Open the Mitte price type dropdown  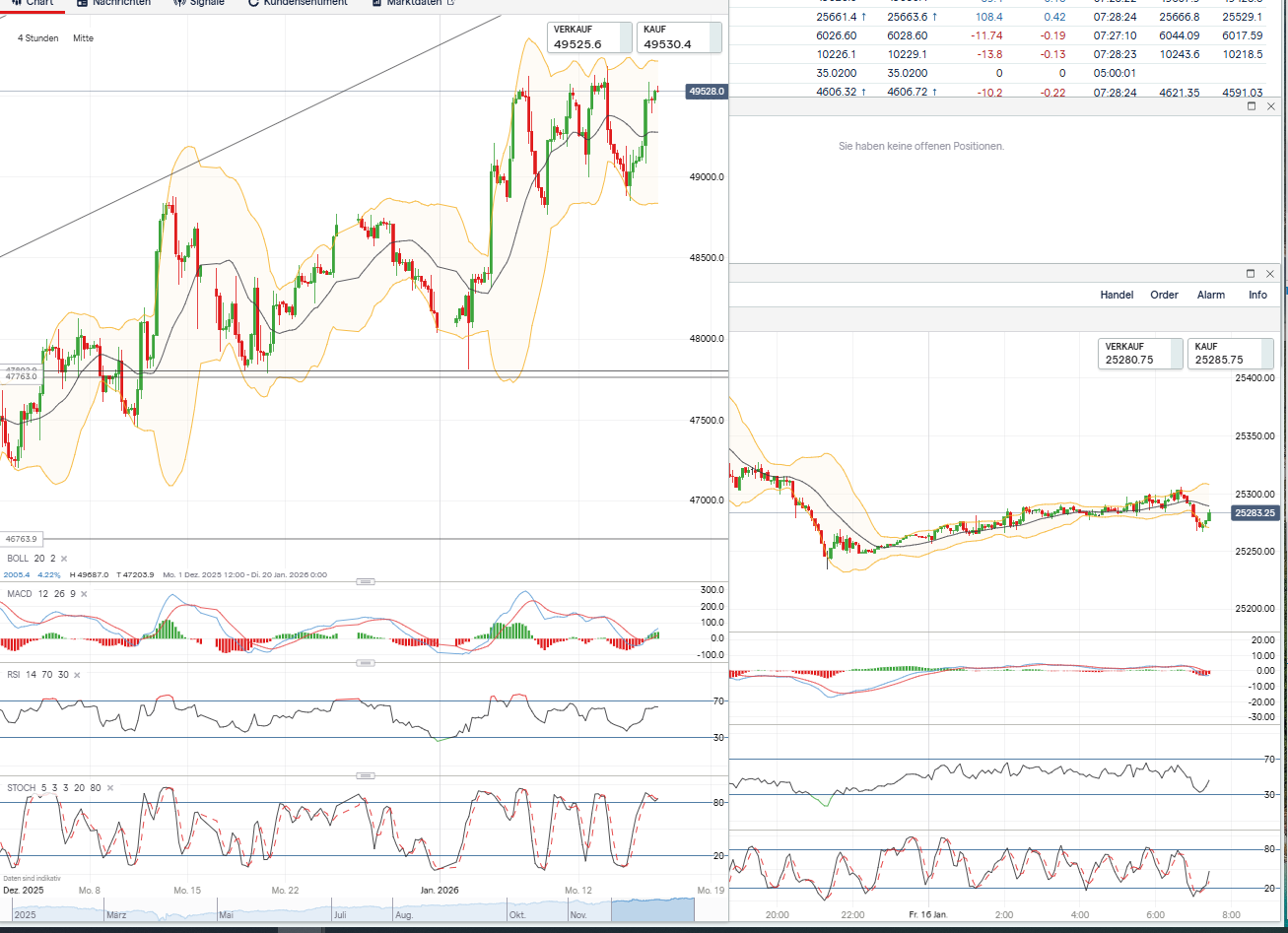83,38
